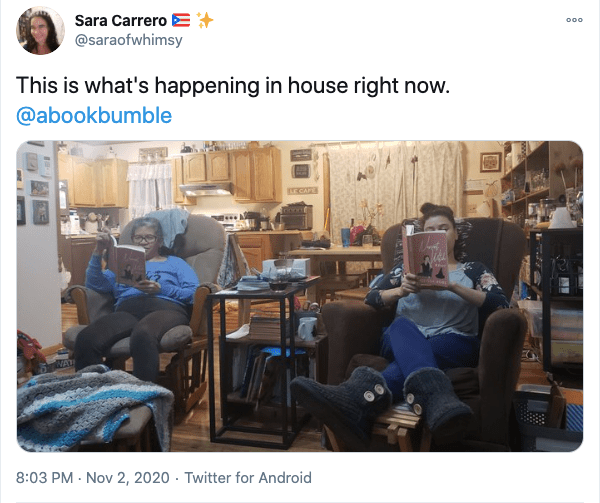Viewport: 600px width, 503px height.
Task: Click the sparkles emoji beside the name
Action: pyautogui.click(x=205, y=20)
